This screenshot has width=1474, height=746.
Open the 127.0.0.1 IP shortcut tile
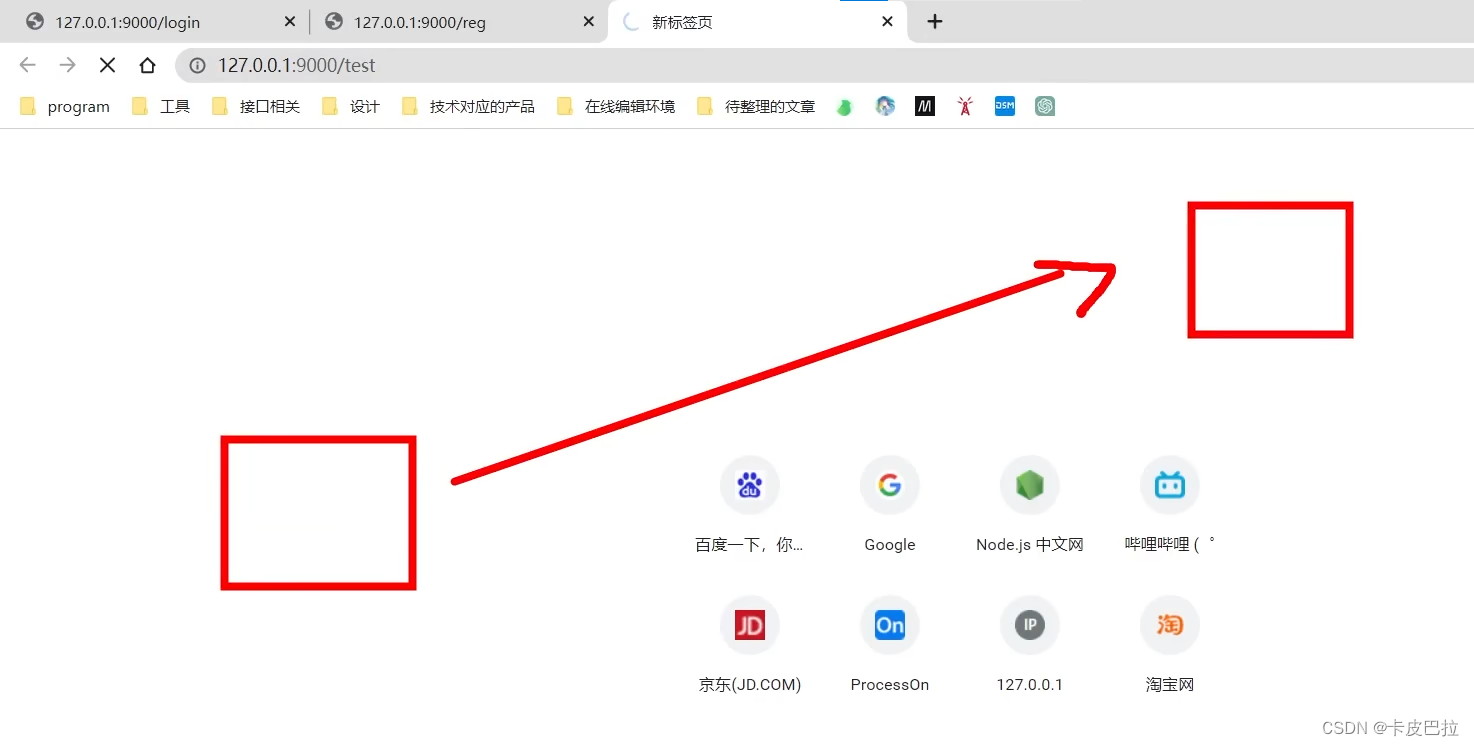click(1030, 626)
